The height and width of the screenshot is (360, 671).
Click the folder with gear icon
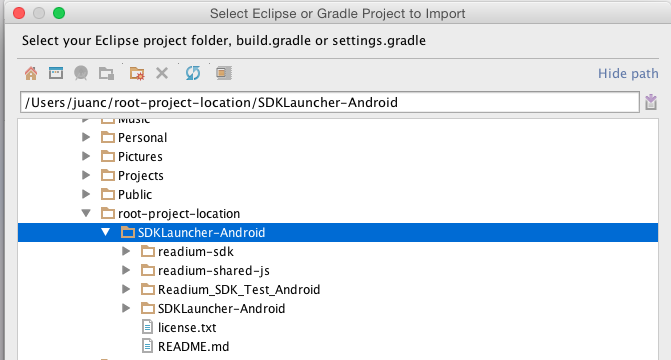click(x=137, y=73)
